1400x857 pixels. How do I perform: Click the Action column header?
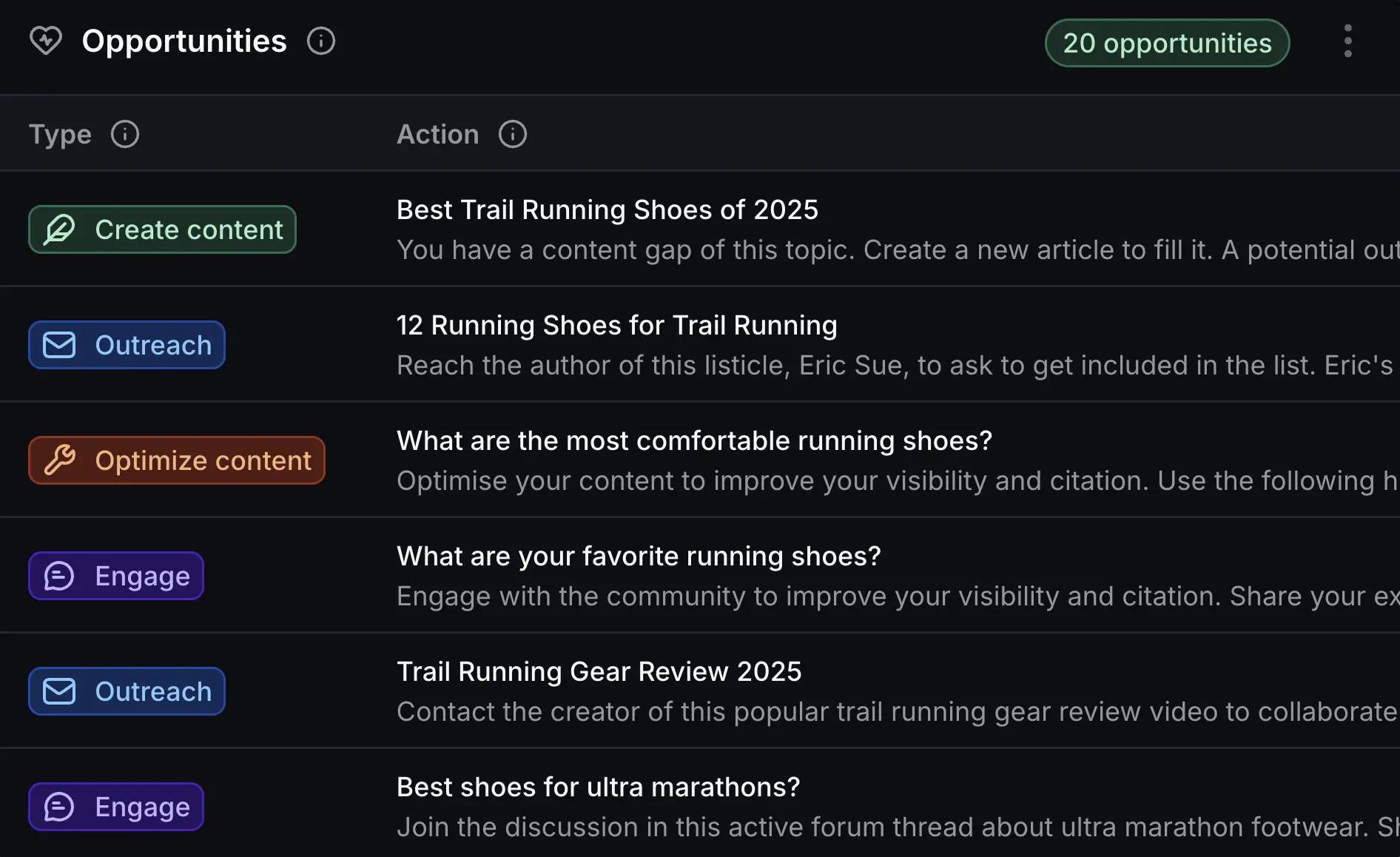(x=437, y=134)
